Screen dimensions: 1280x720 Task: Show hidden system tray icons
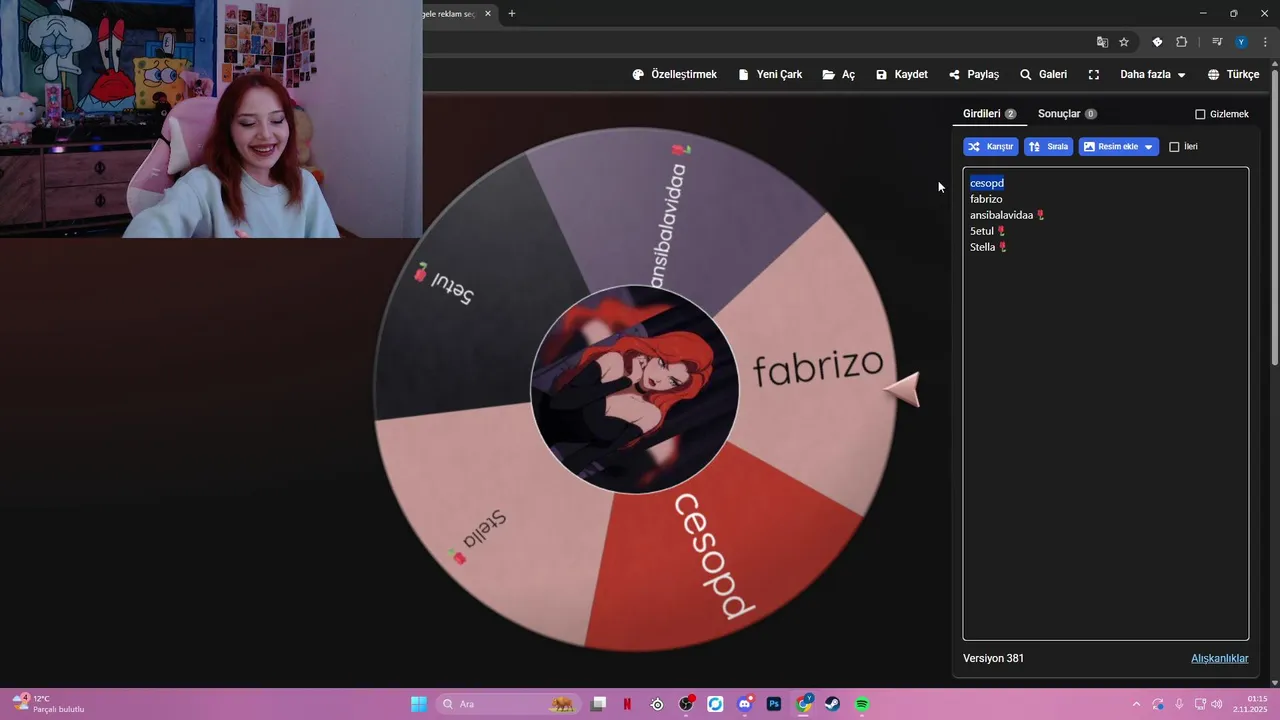point(1136,704)
